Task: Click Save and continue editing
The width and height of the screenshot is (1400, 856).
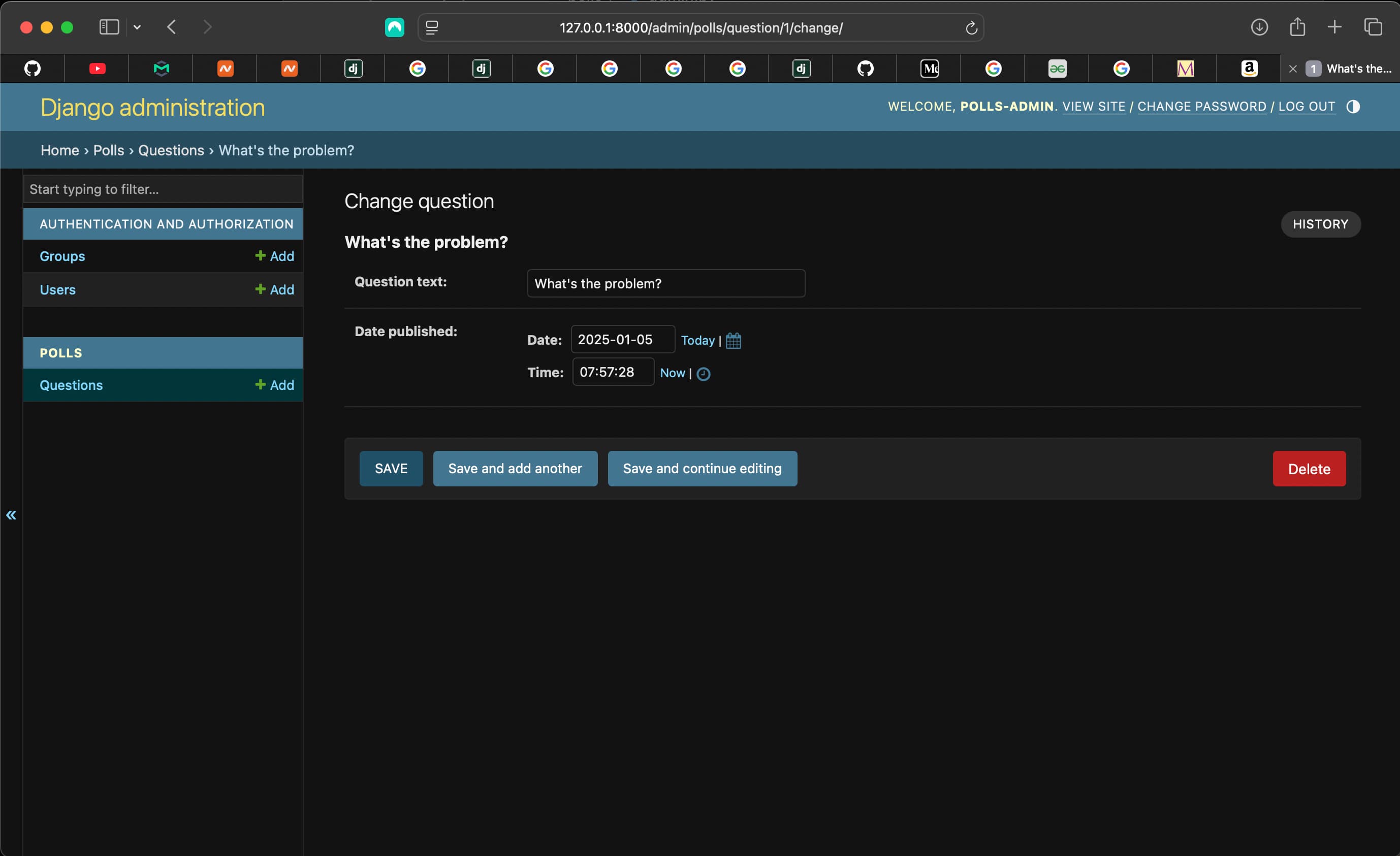Action: click(702, 469)
